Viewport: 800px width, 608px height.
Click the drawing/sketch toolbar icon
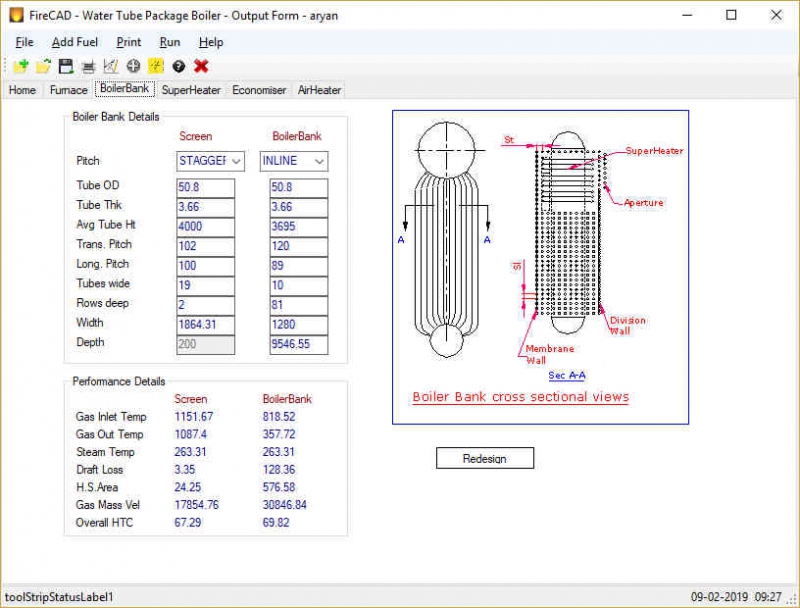(110, 66)
